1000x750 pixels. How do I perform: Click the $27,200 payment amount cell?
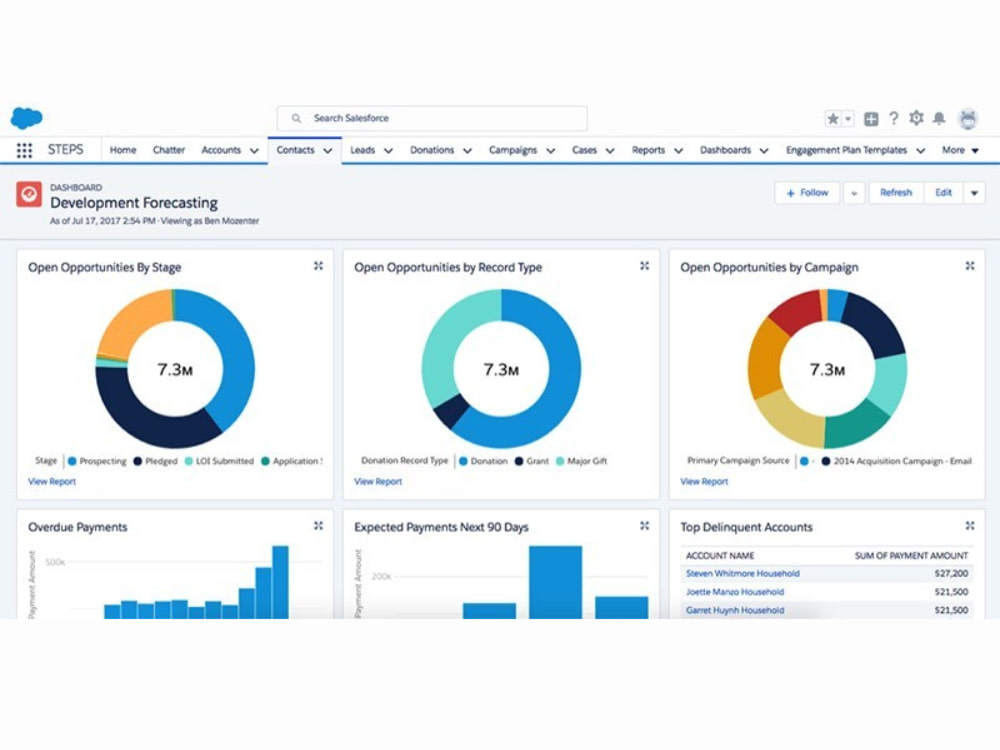coord(951,573)
